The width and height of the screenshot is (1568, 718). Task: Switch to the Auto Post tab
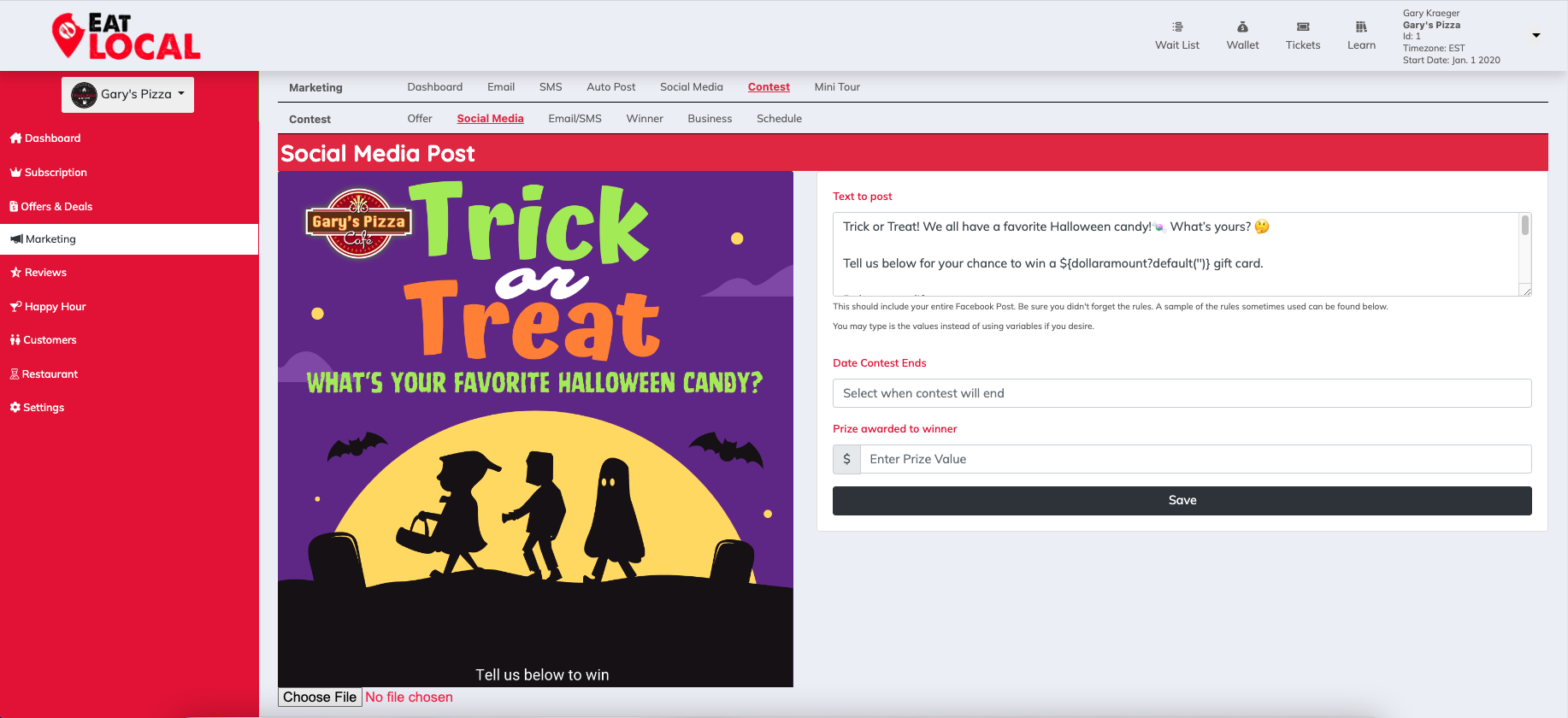tap(610, 87)
